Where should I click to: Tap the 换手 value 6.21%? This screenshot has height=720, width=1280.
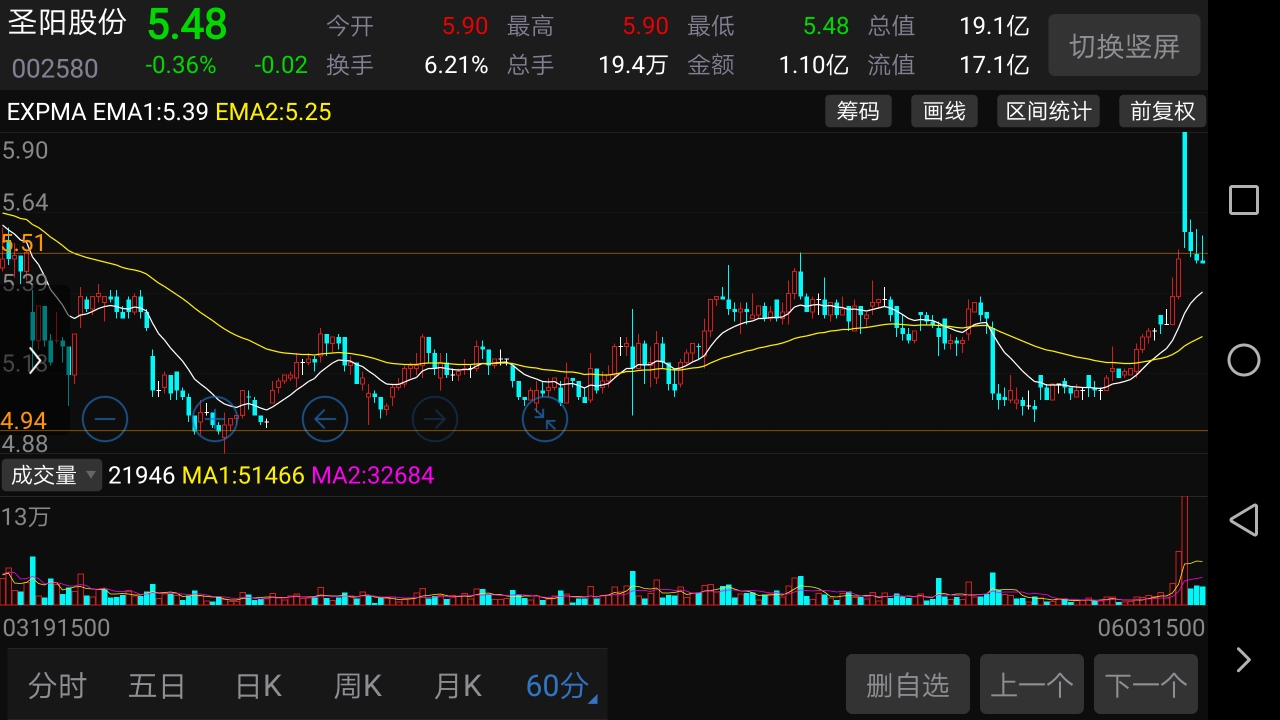(x=456, y=66)
